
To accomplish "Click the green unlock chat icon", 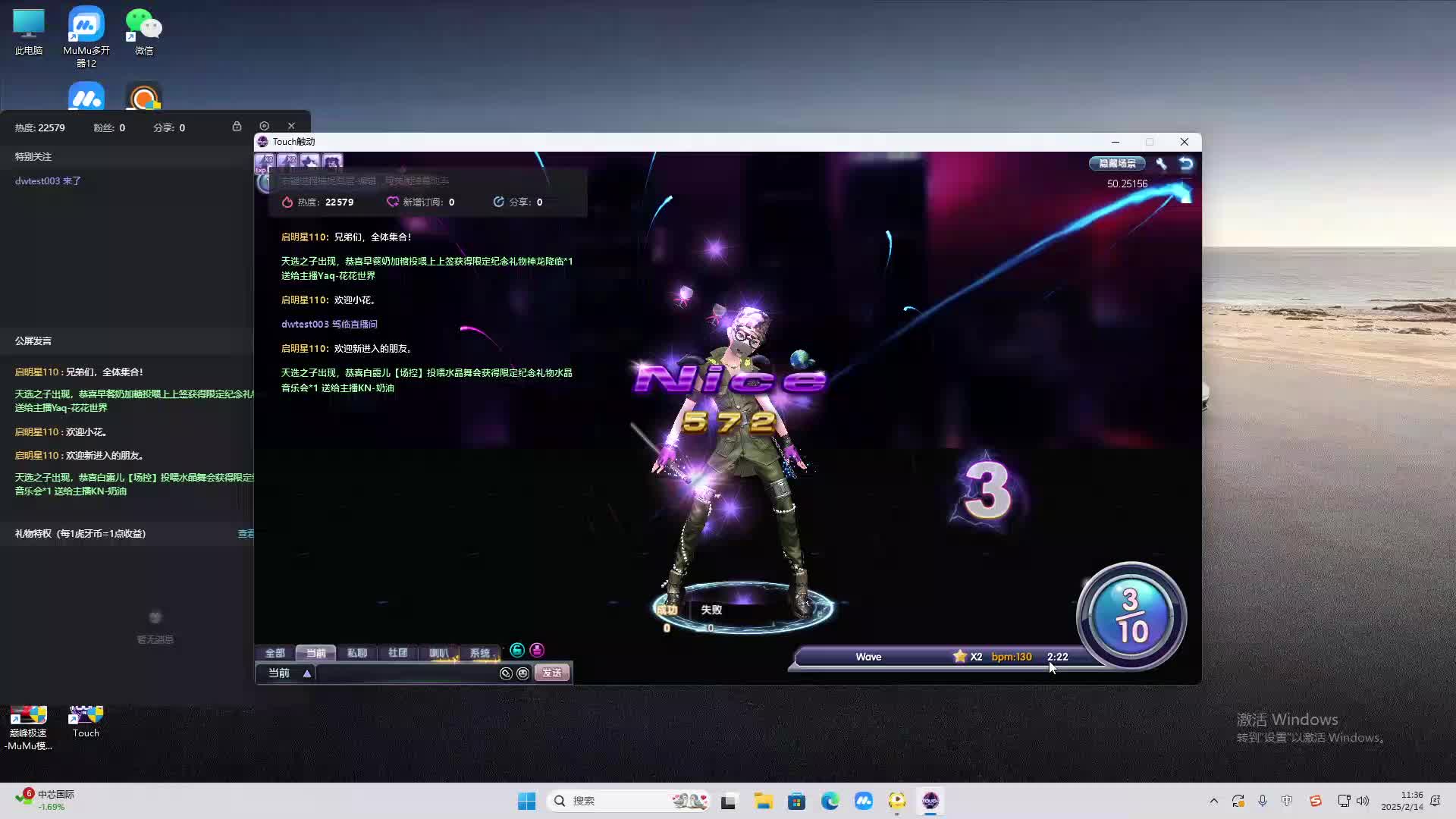I will pyautogui.click(x=517, y=651).
